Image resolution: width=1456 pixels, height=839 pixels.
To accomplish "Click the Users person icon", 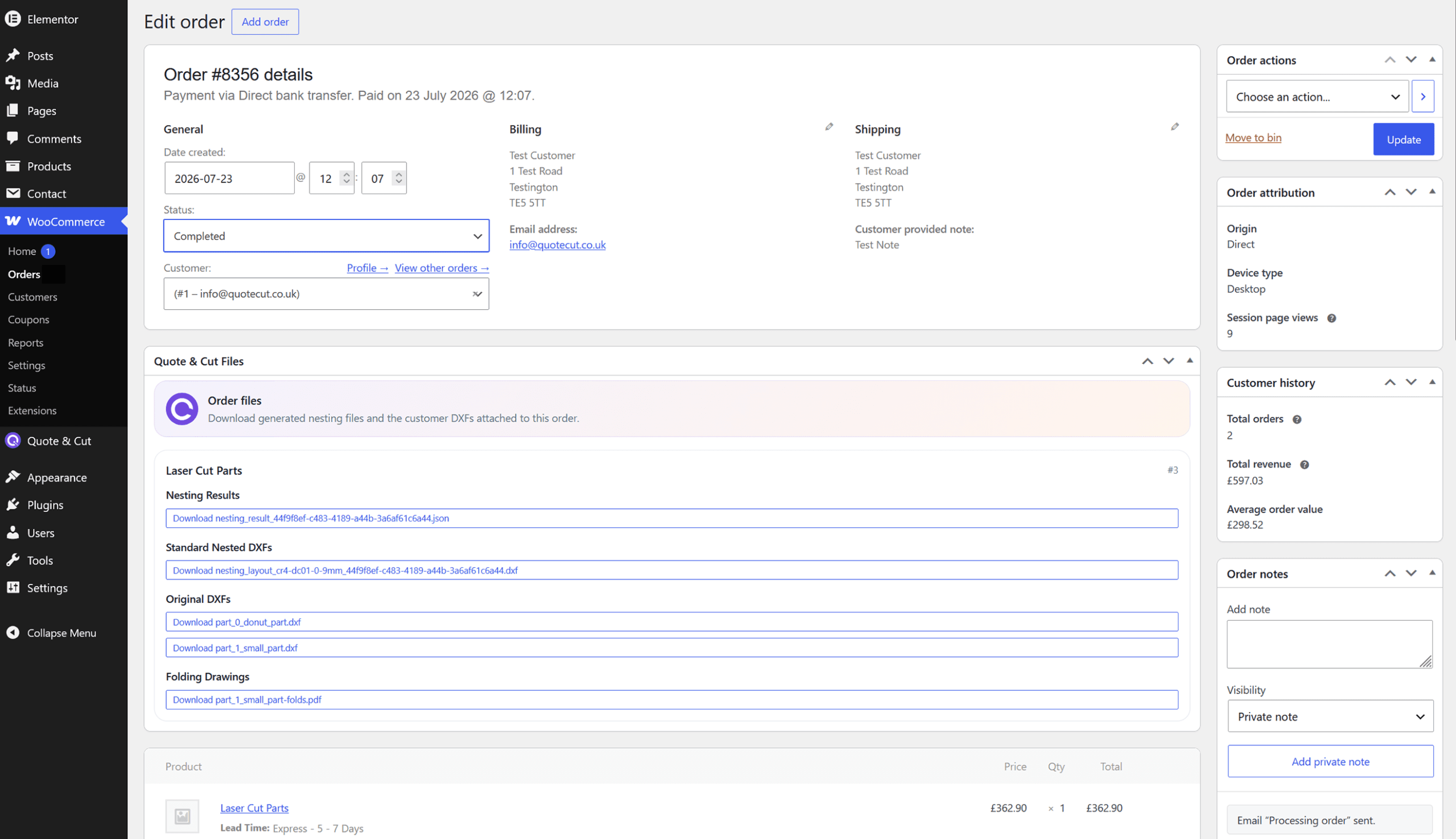I will [x=13, y=533].
